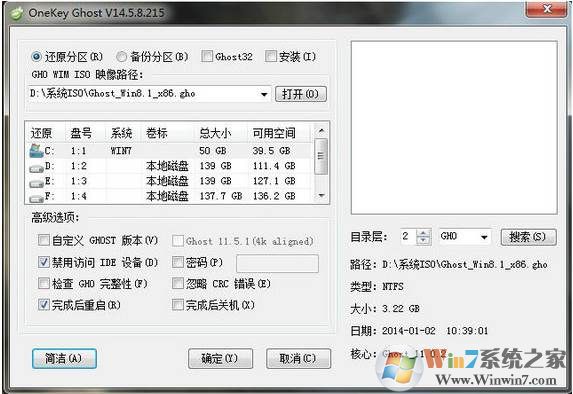Image resolution: width=573 pixels, height=394 pixels.
Task: Enable check GHO integrity option
Action: tap(43, 283)
